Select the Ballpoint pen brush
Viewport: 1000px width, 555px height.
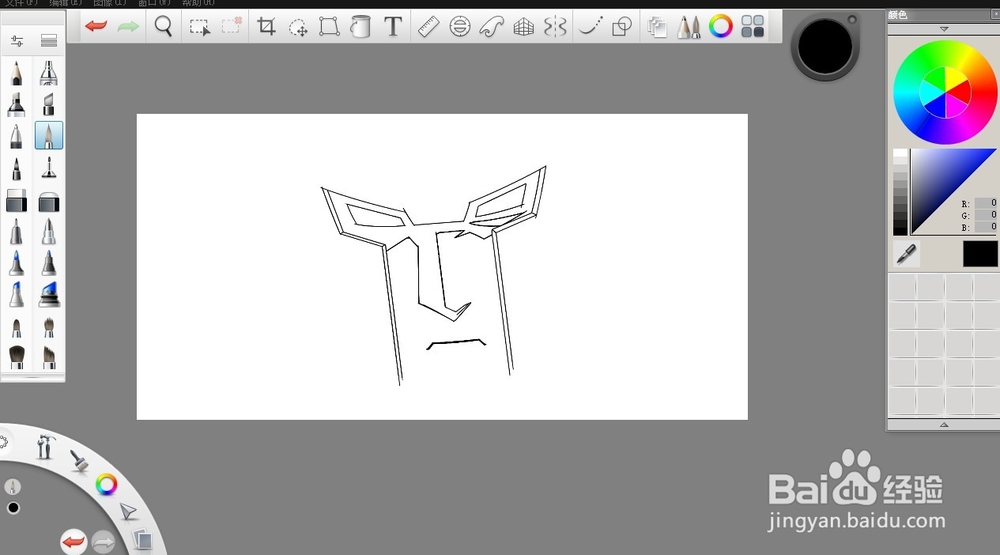coord(17,136)
